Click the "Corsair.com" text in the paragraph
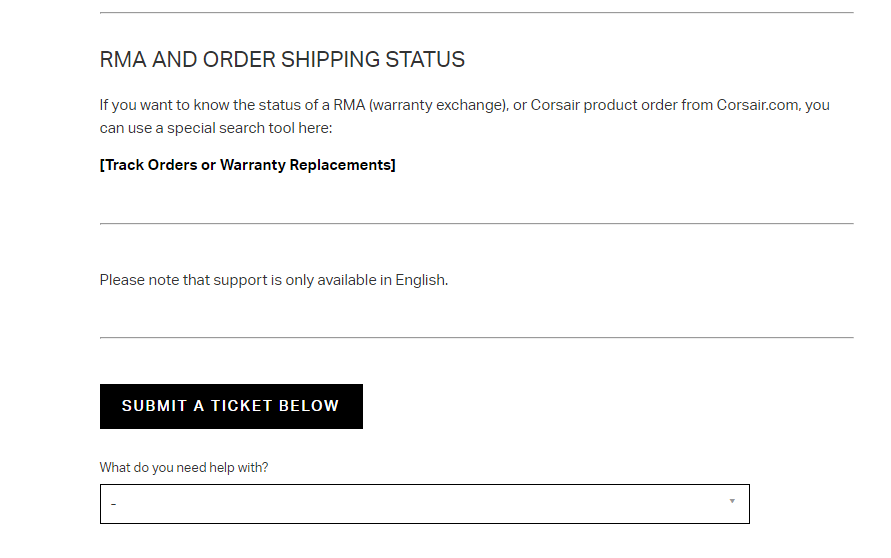The height and width of the screenshot is (558, 891). [758, 105]
